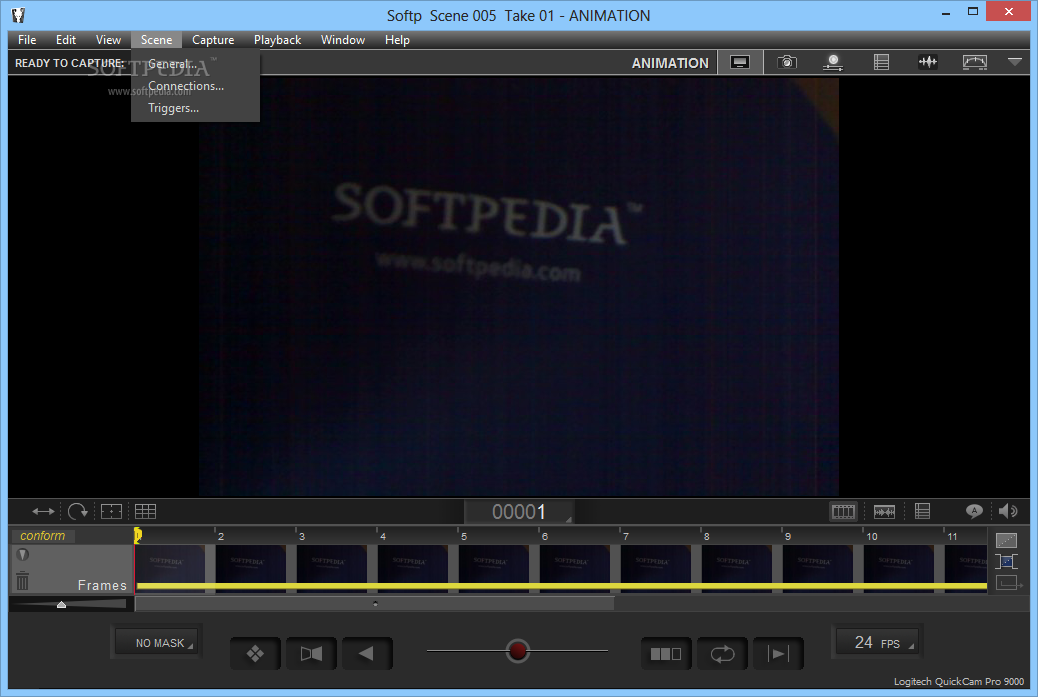Maximize the application window
Viewport: 1038px width, 697px height.
tap(972, 11)
